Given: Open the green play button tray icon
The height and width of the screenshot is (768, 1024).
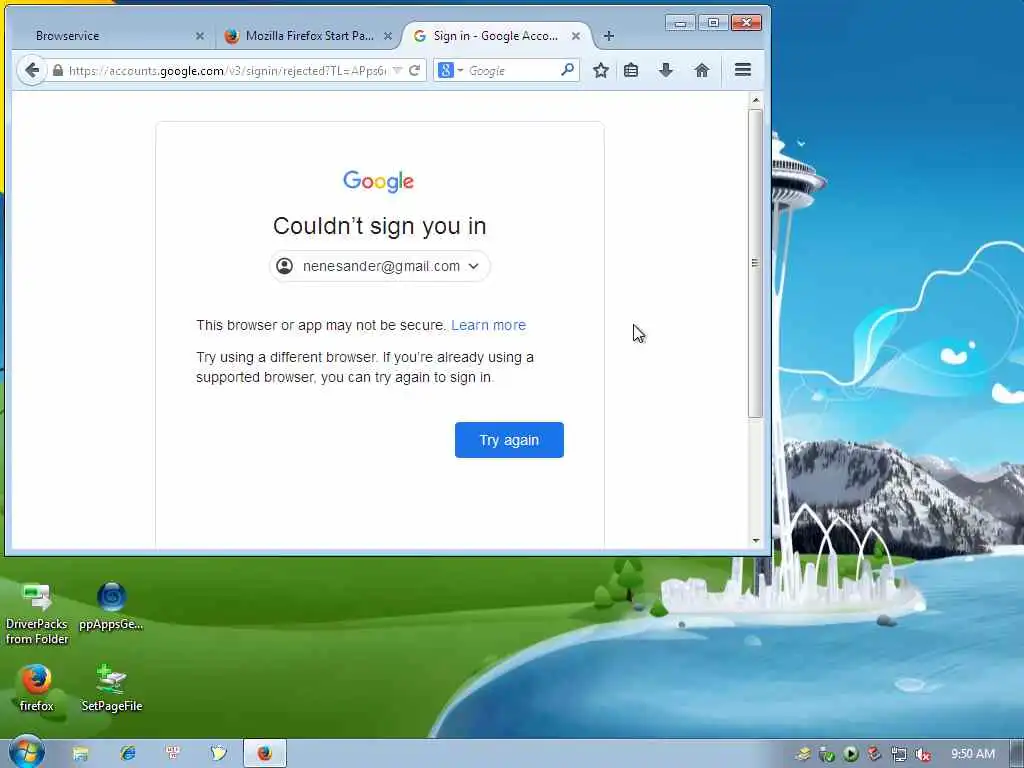Looking at the screenshot, I should pyautogui.click(x=850, y=754).
